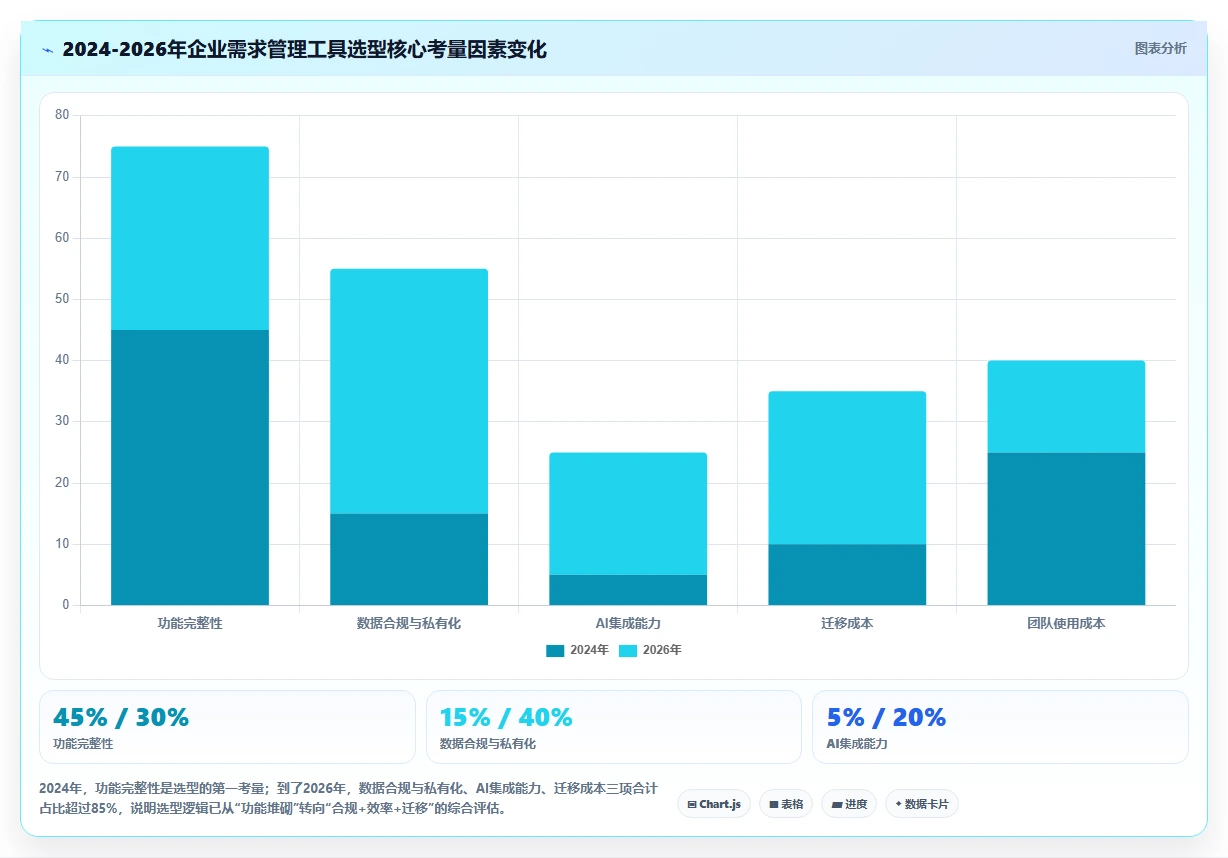Screen dimensions: 1228x858
Task: Click the 图表分析 label in the header
Action: pos(1160,48)
